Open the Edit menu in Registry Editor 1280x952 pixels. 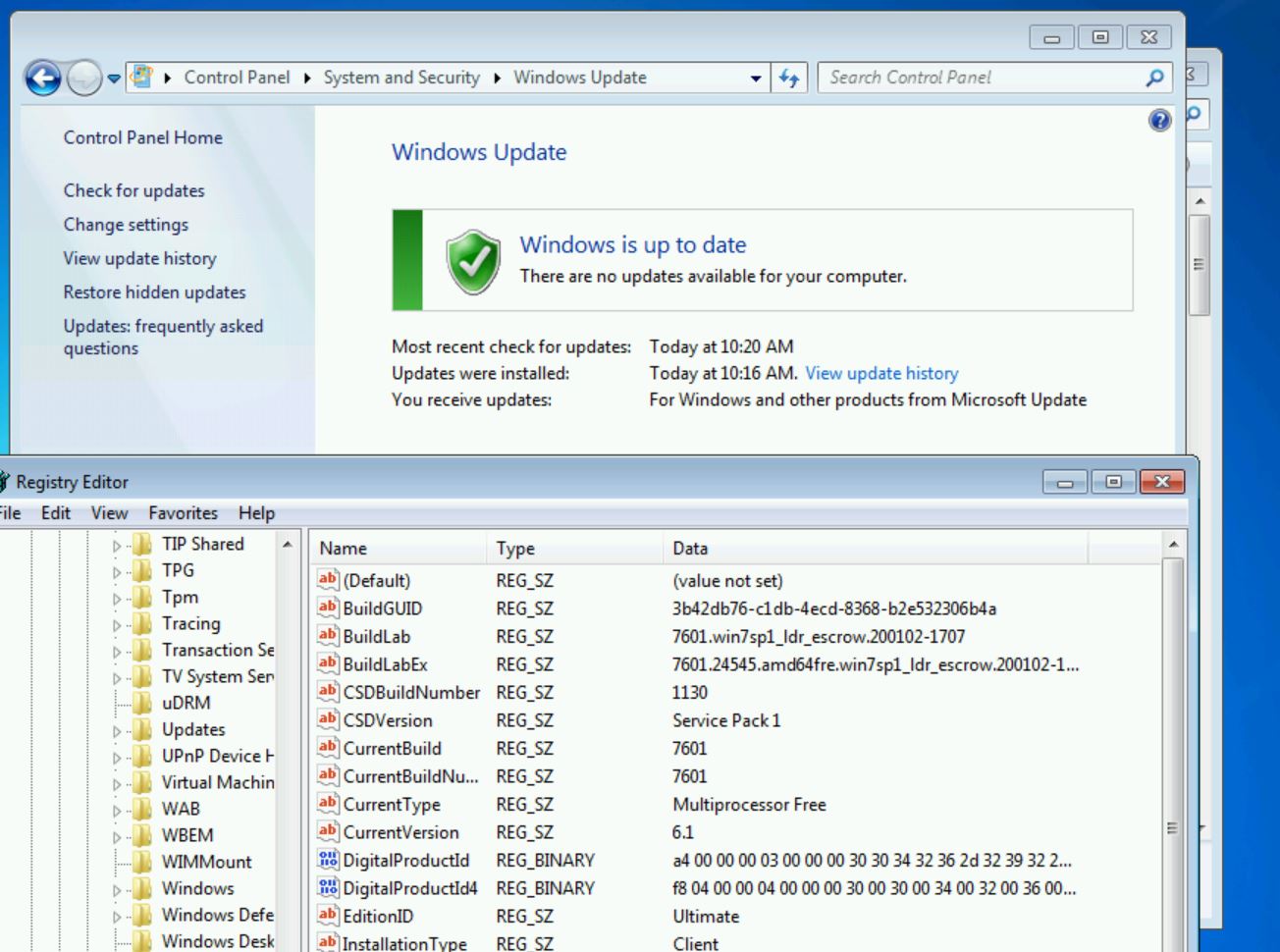[56, 512]
